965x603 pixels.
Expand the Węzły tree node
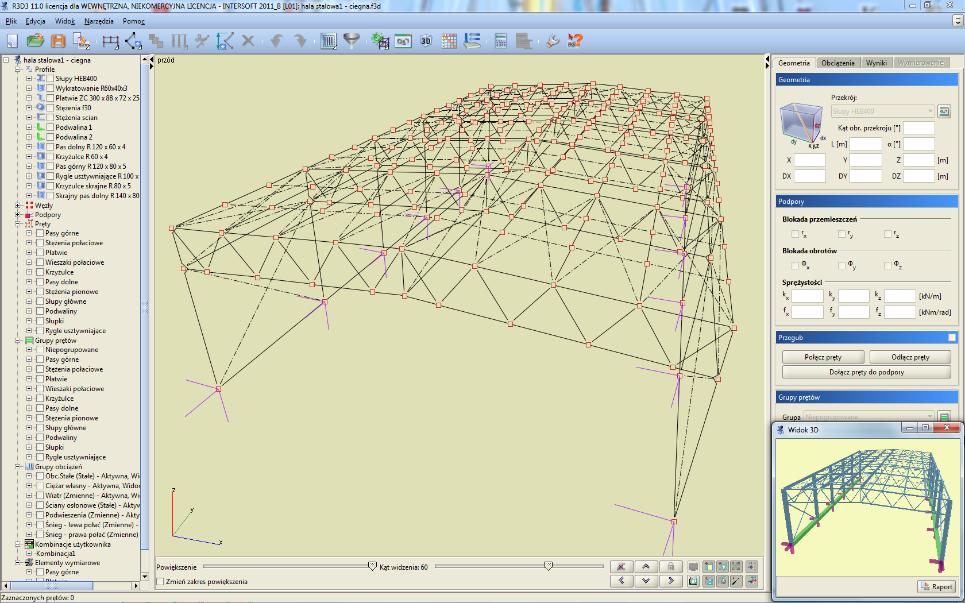click(18, 206)
